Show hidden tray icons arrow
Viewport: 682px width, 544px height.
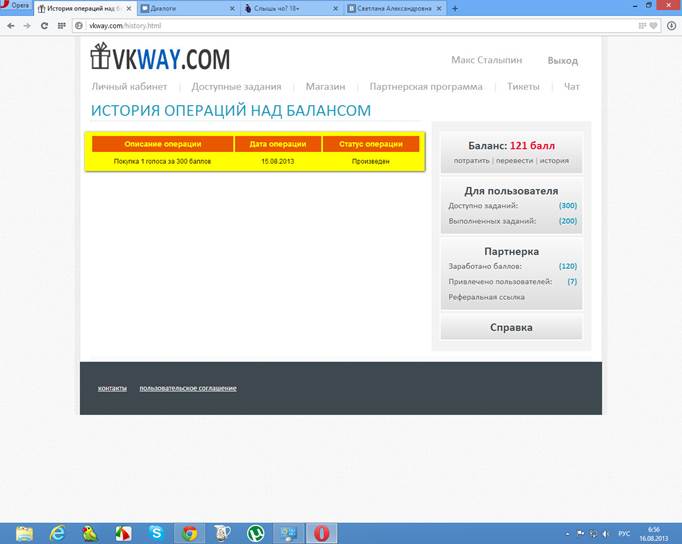[567, 534]
